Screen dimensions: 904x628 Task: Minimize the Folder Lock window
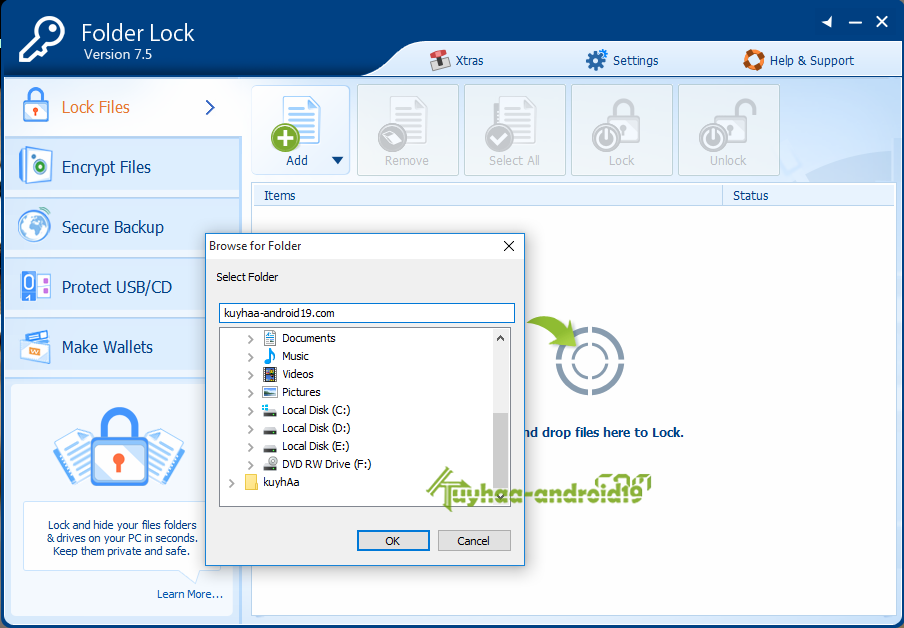(856, 22)
